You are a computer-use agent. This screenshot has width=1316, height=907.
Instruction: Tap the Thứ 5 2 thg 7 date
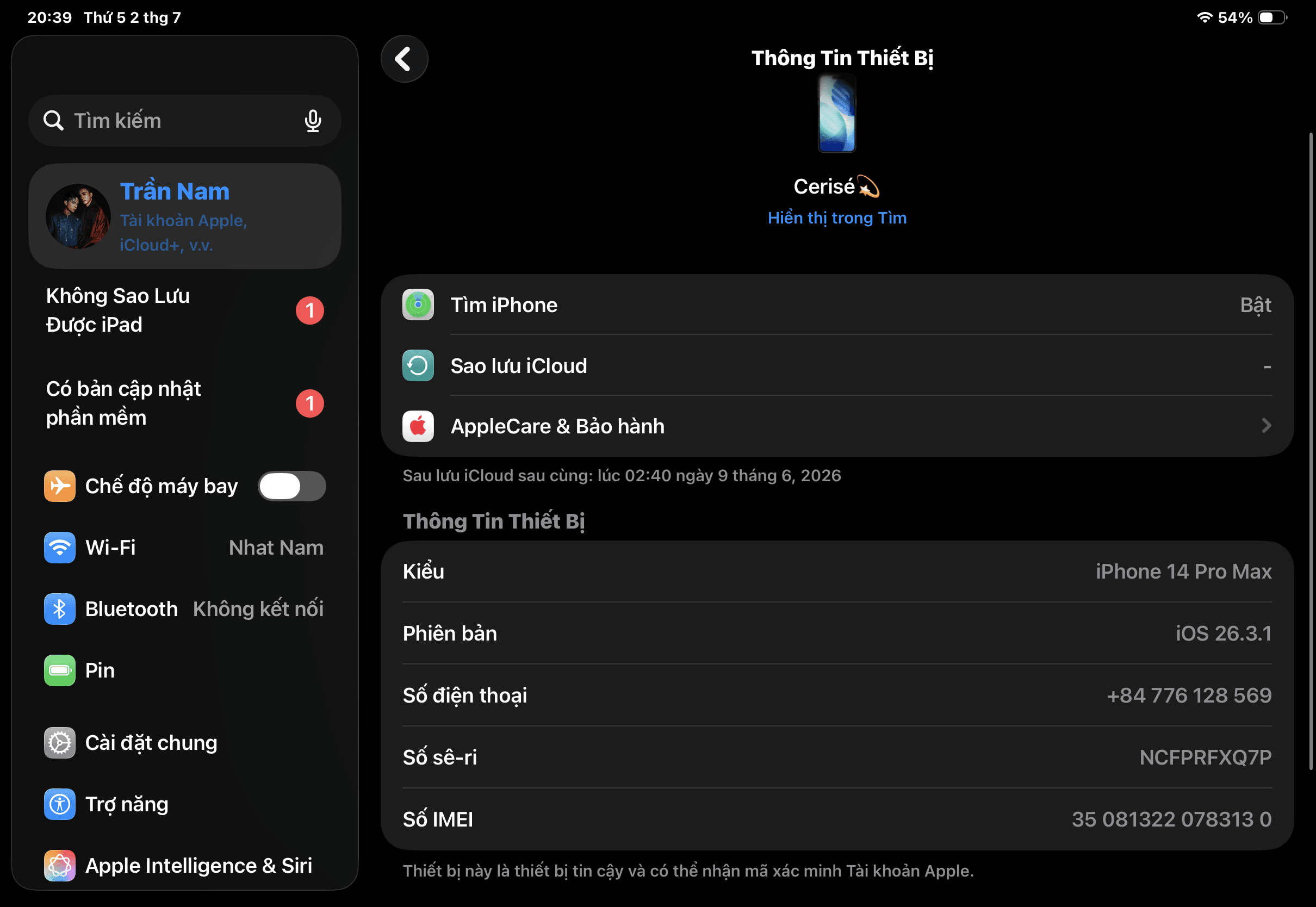132,17
